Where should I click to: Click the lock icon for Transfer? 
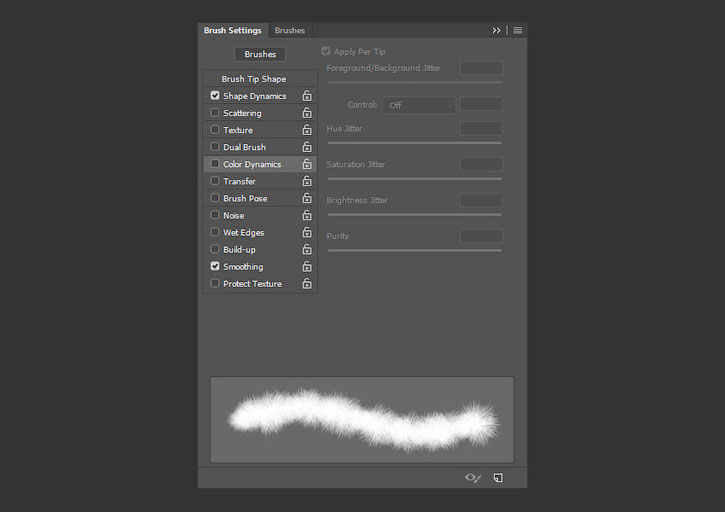(x=307, y=181)
